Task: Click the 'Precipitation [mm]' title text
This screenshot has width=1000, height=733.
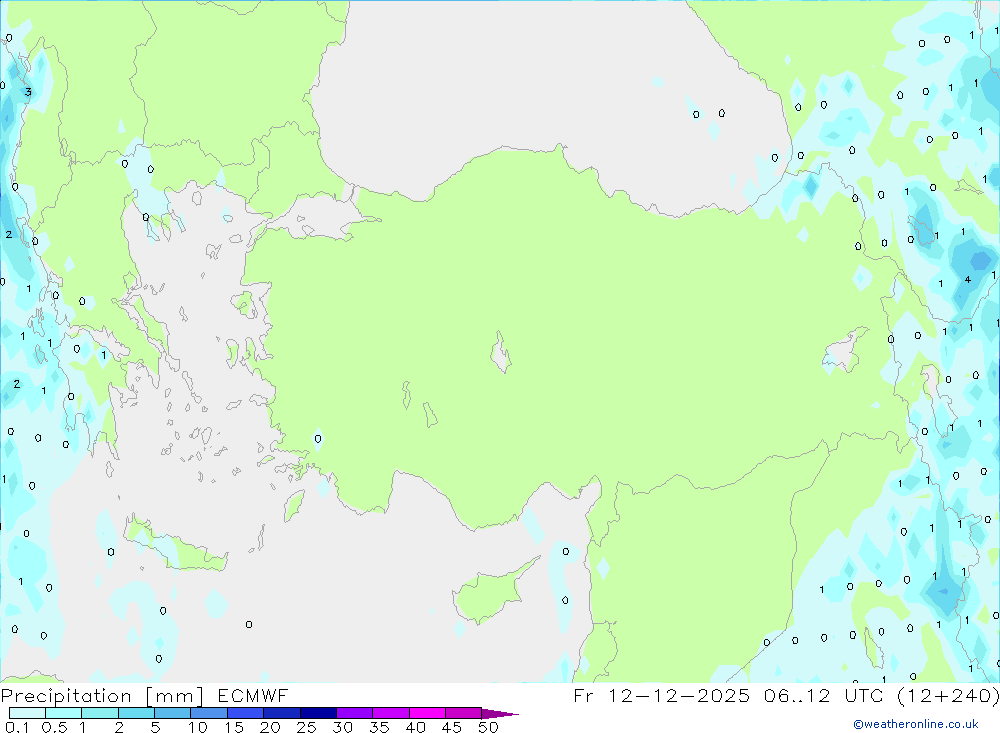Action: [x=102, y=696]
